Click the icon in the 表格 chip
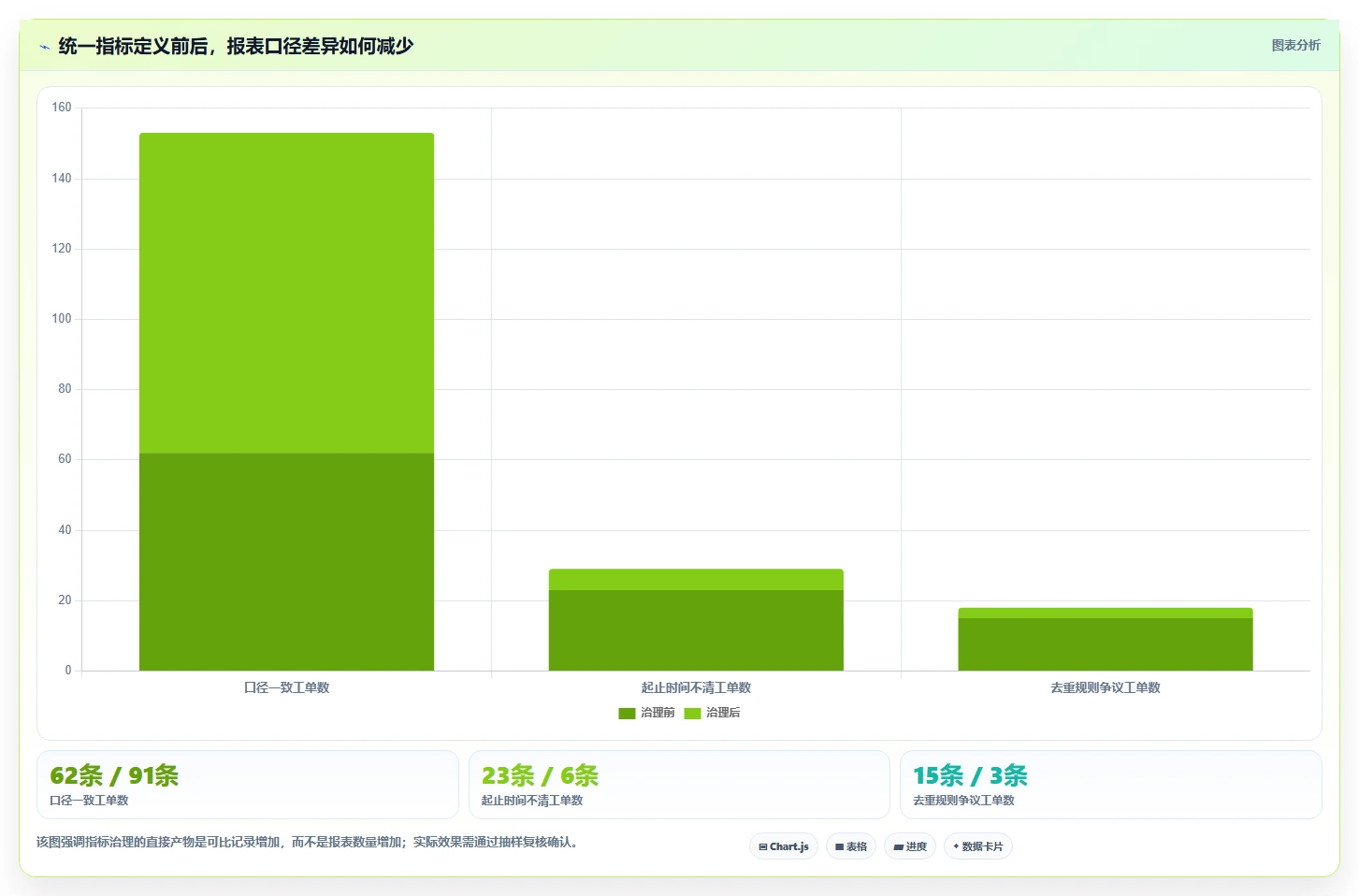 (x=840, y=847)
